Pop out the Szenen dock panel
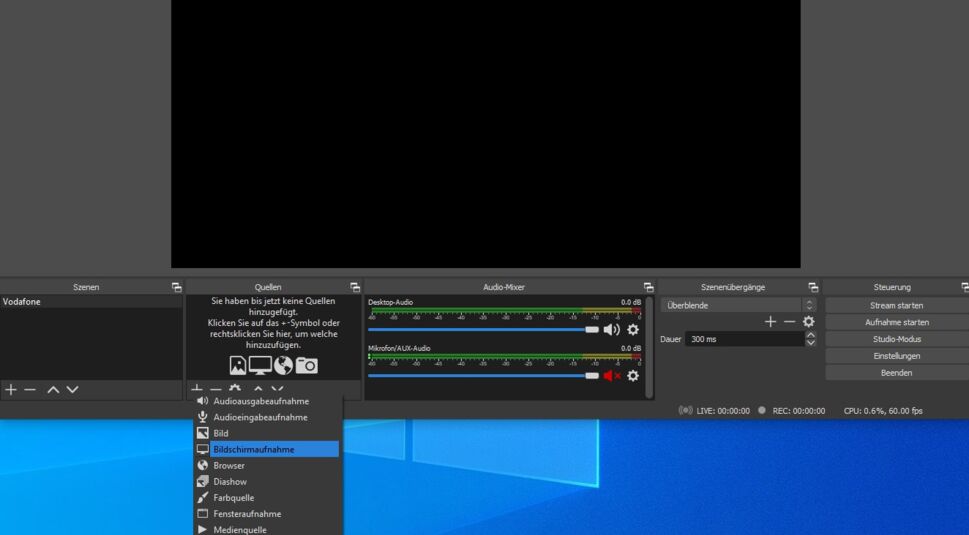 pyautogui.click(x=177, y=288)
